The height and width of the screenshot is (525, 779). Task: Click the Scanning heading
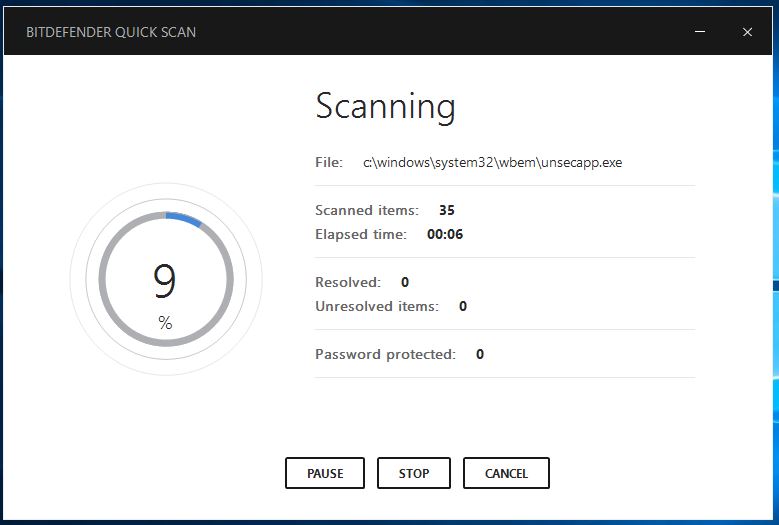[385, 106]
